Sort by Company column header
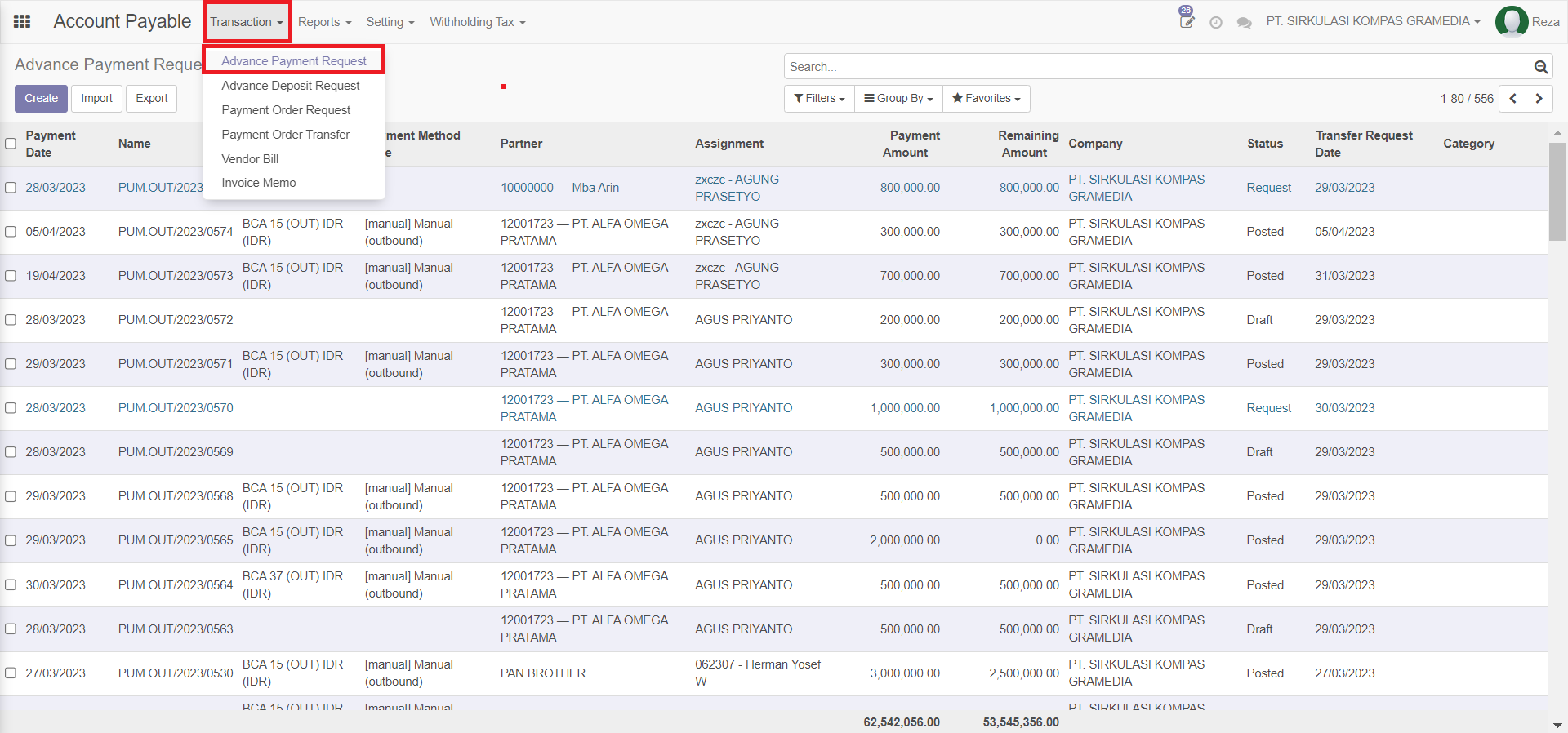The width and height of the screenshot is (1568, 733). click(x=1095, y=144)
